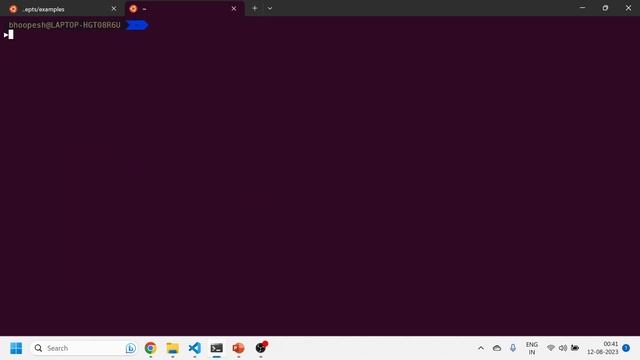Click the microphone tray icon

[x=513, y=348]
